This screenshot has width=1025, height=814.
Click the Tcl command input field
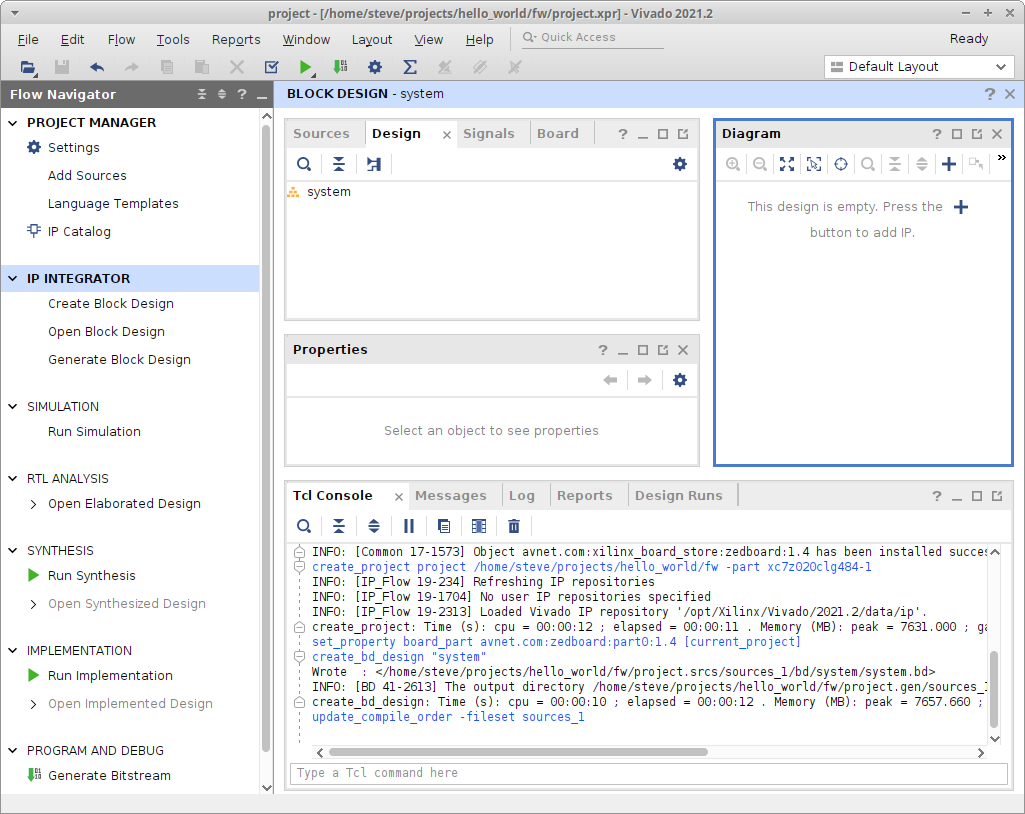(648, 773)
